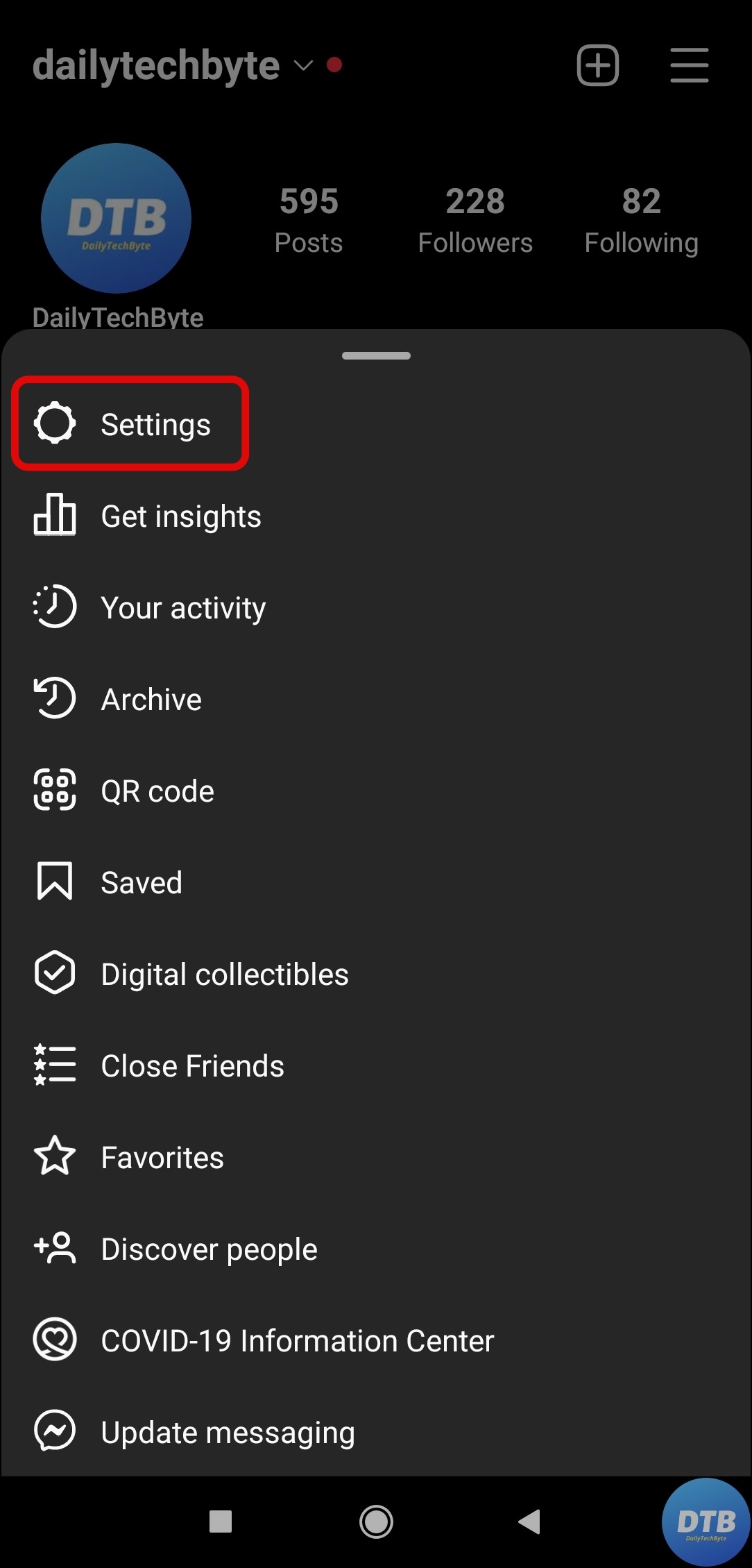Open COVID-19 Information Center
The height and width of the screenshot is (1568, 752).
pyautogui.click(x=296, y=1340)
